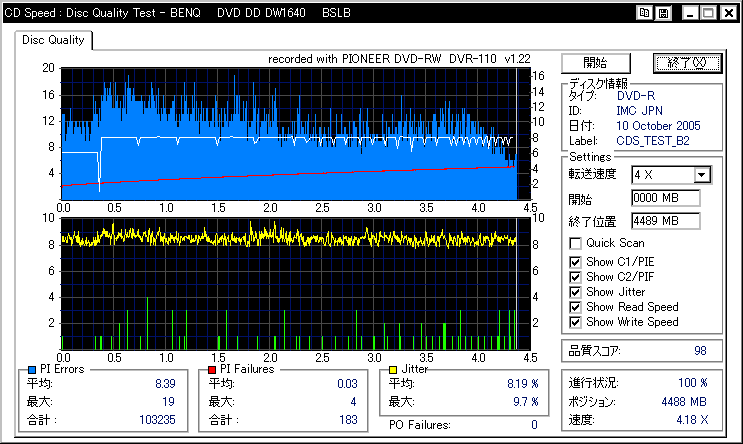Click the progress value 100 %
This screenshot has height=444, width=743.
pos(693,383)
